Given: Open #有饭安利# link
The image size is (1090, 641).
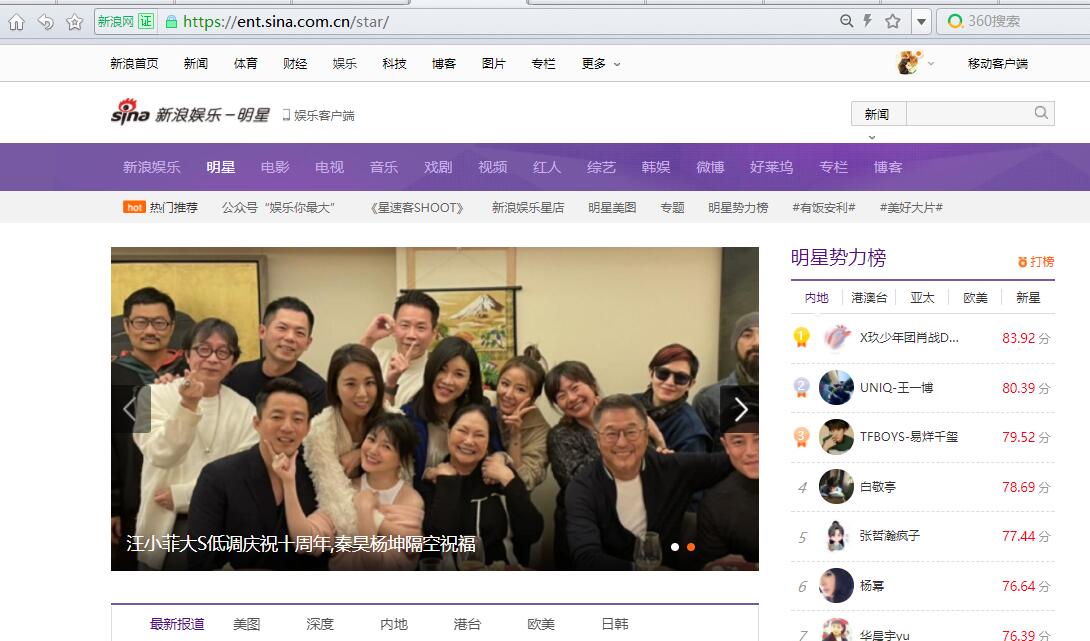Looking at the screenshot, I should (824, 207).
